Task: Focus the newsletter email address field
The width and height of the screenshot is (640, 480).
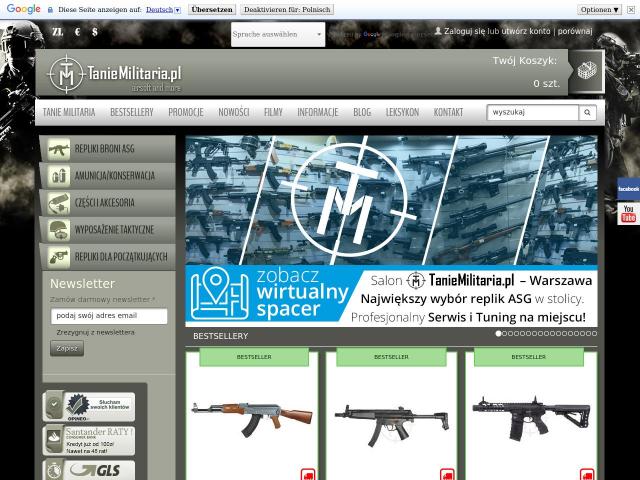Action: (x=109, y=316)
